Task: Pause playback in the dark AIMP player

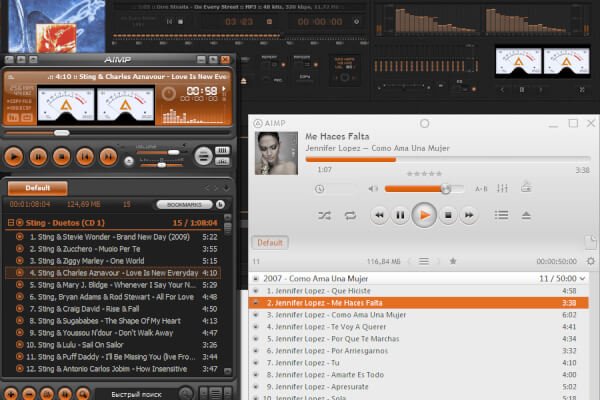Action: [x=38, y=157]
